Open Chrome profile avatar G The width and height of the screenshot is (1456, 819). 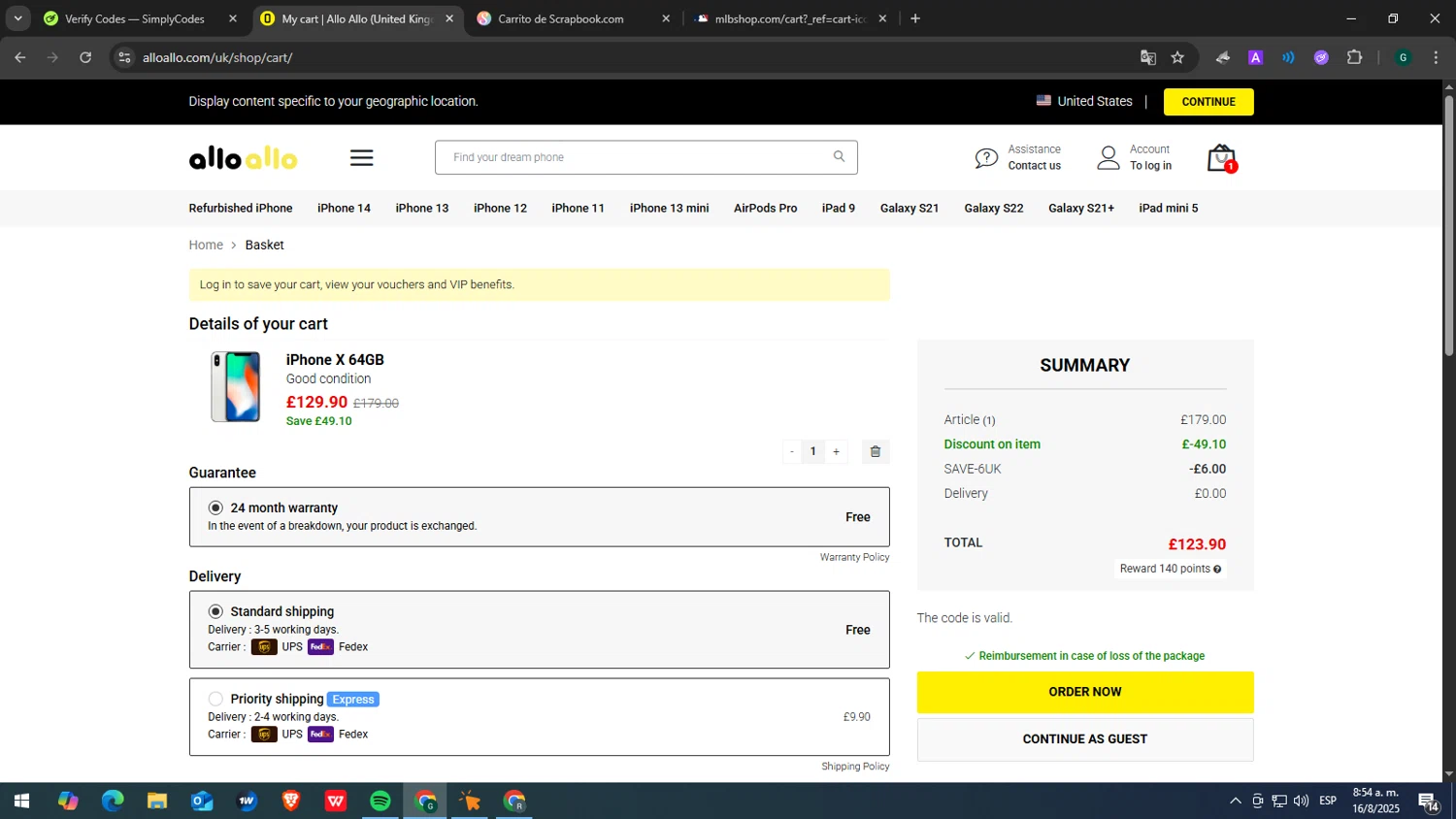tap(1403, 57)
